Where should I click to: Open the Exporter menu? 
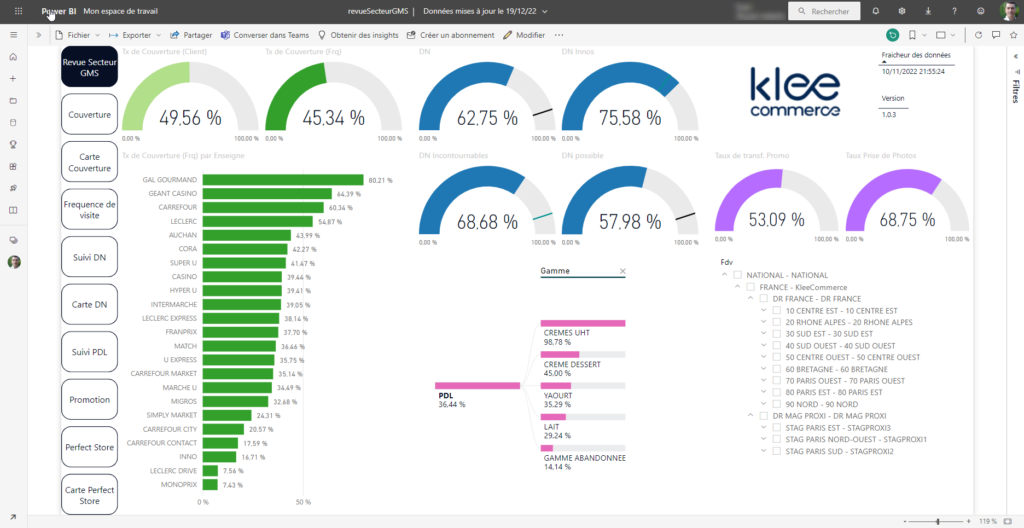(x=134, y=35)
